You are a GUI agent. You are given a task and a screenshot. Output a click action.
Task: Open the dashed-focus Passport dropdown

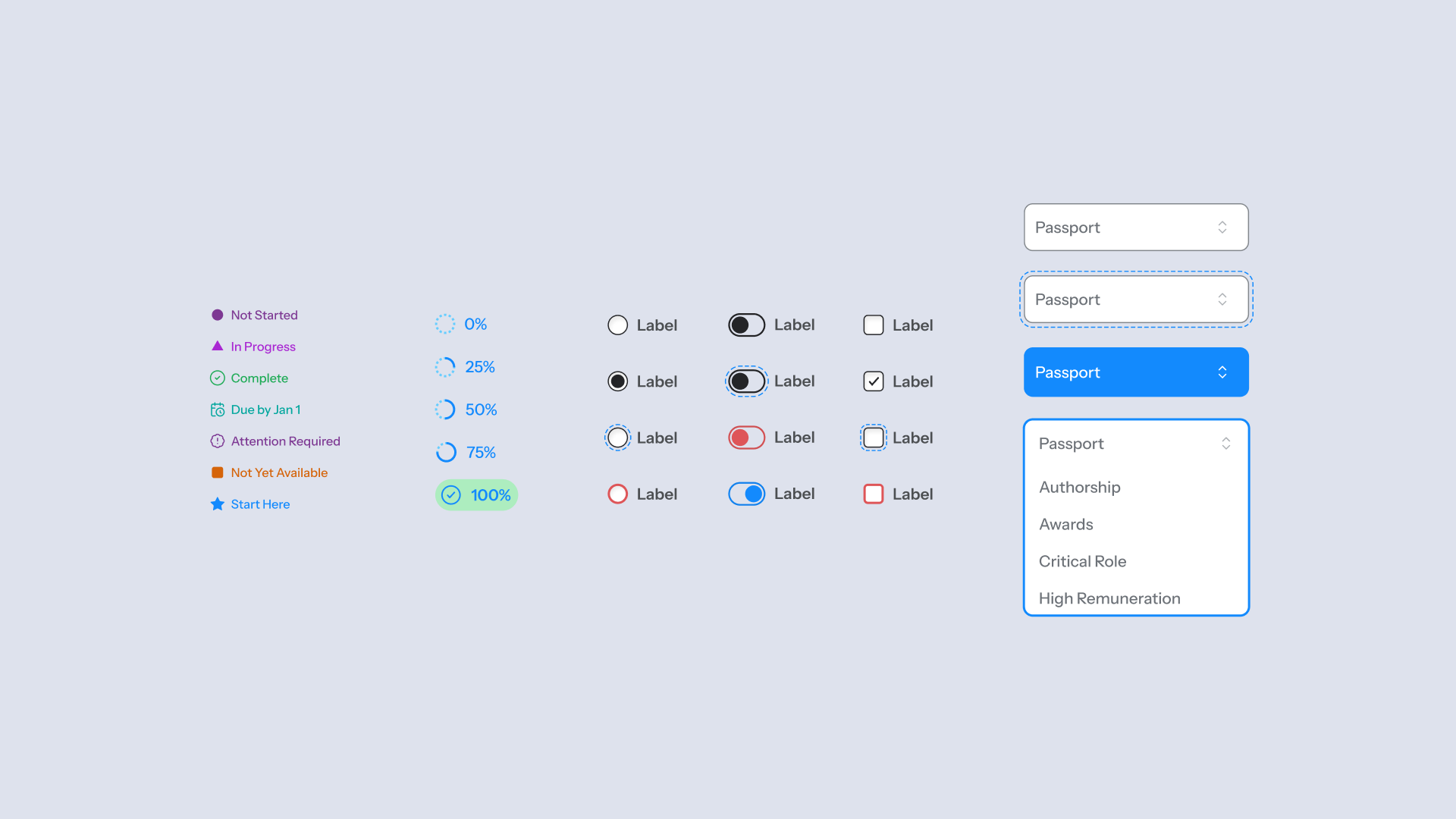coord(1135,300)
